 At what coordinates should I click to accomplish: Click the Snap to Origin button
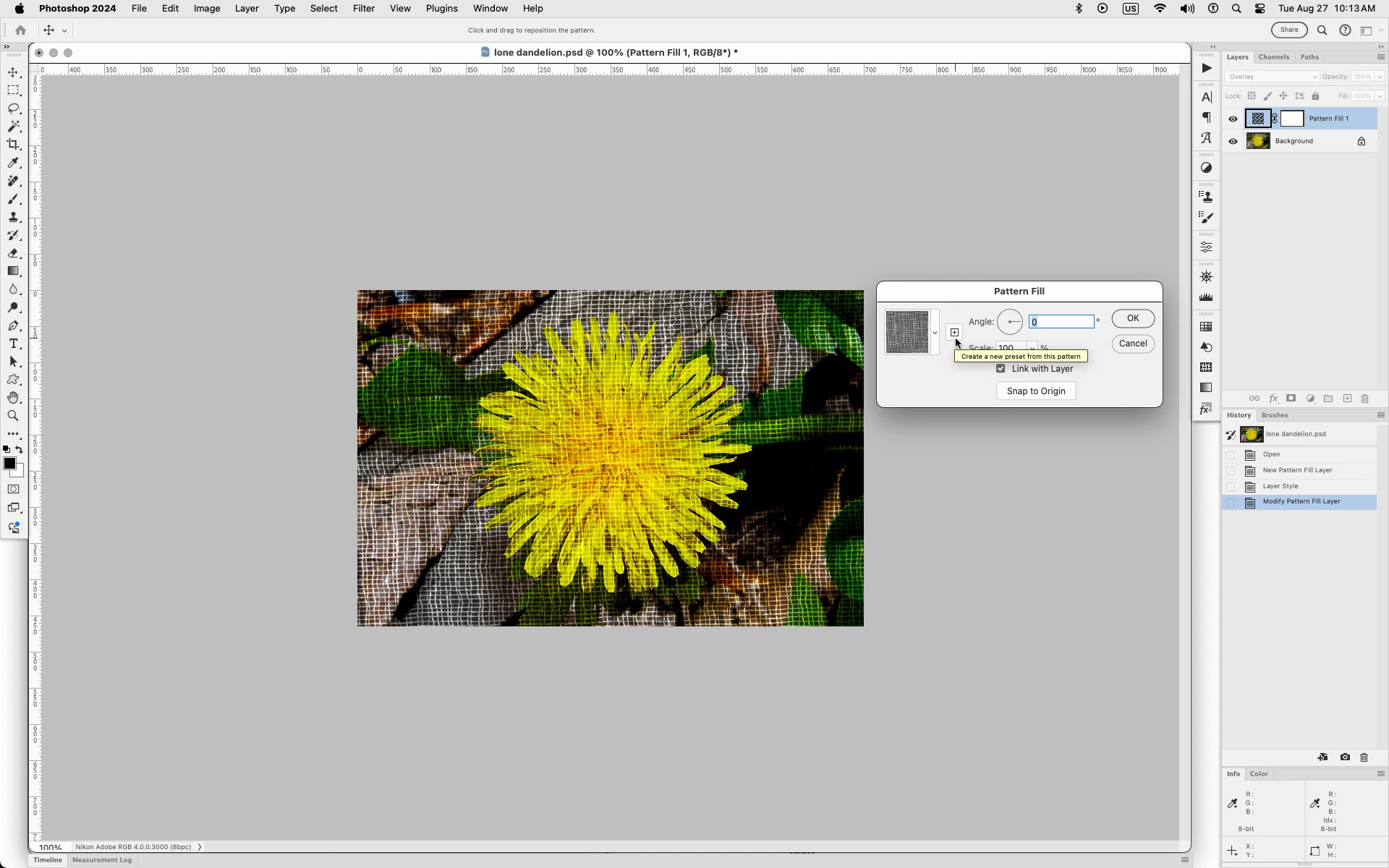point(1035,391)
